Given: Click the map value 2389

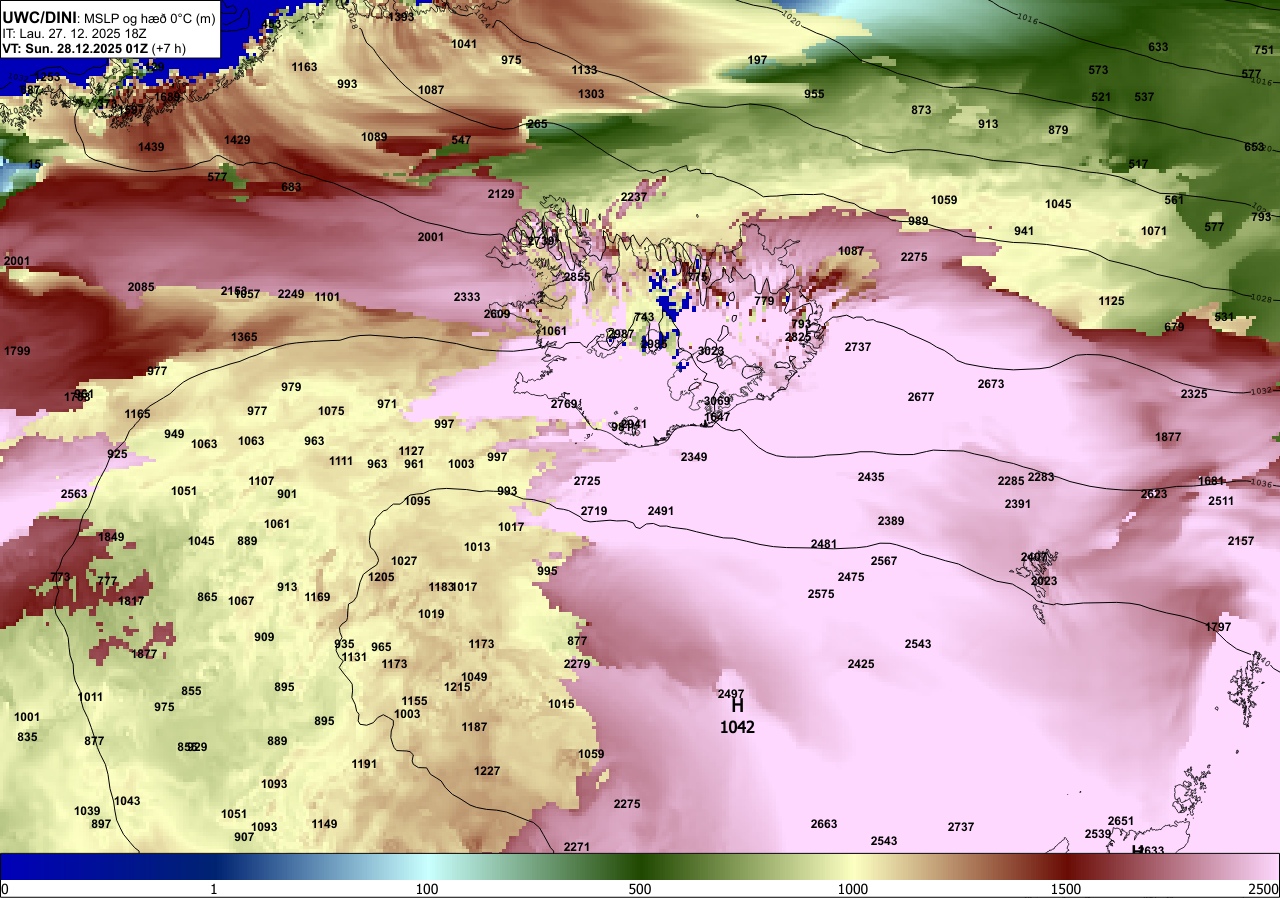Looking at the screenshot, I should pos(891,521).
